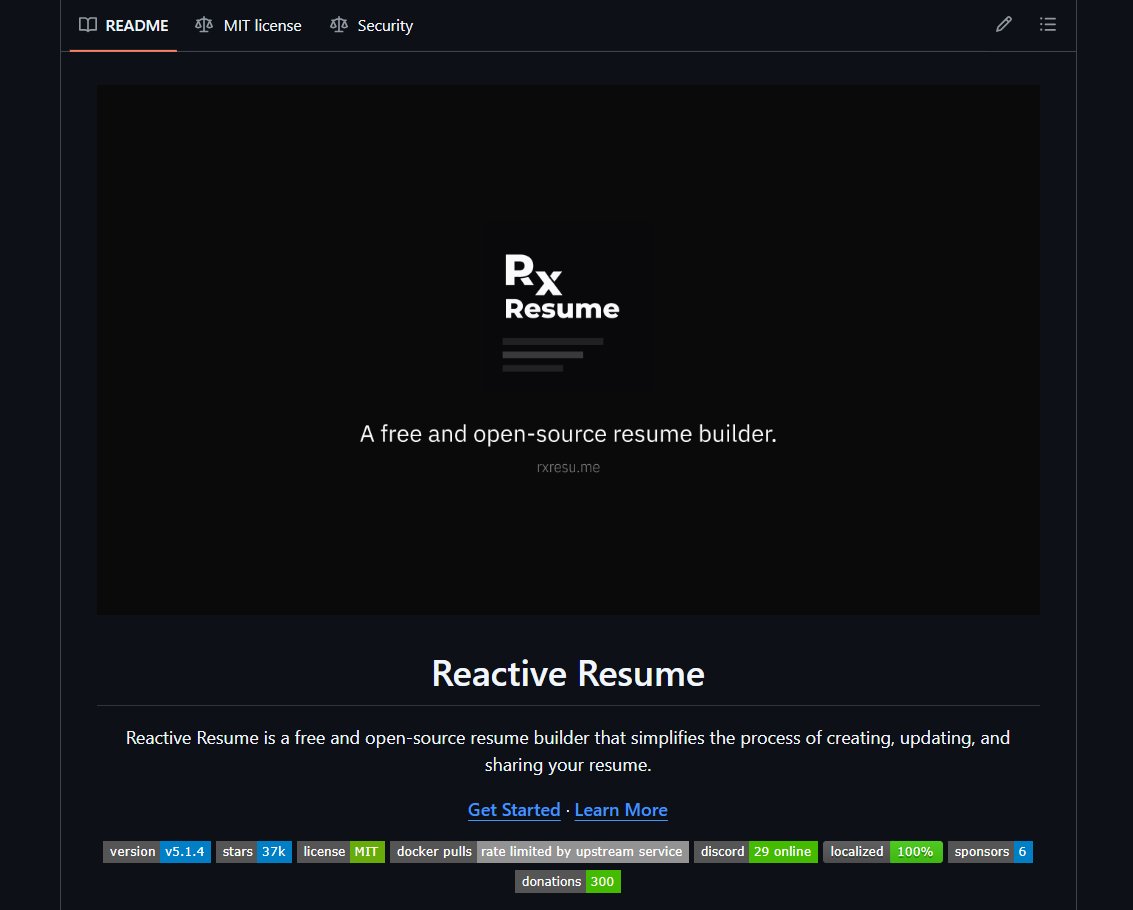Open the README outline list icon
The image size is (1133, 910).
pos(1048,25)
